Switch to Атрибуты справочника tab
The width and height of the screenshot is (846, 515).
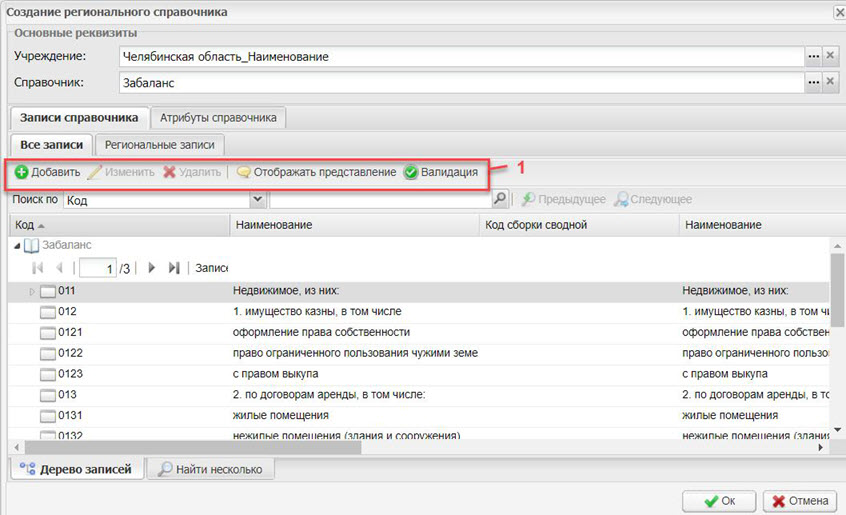click(x=218, y=118)
